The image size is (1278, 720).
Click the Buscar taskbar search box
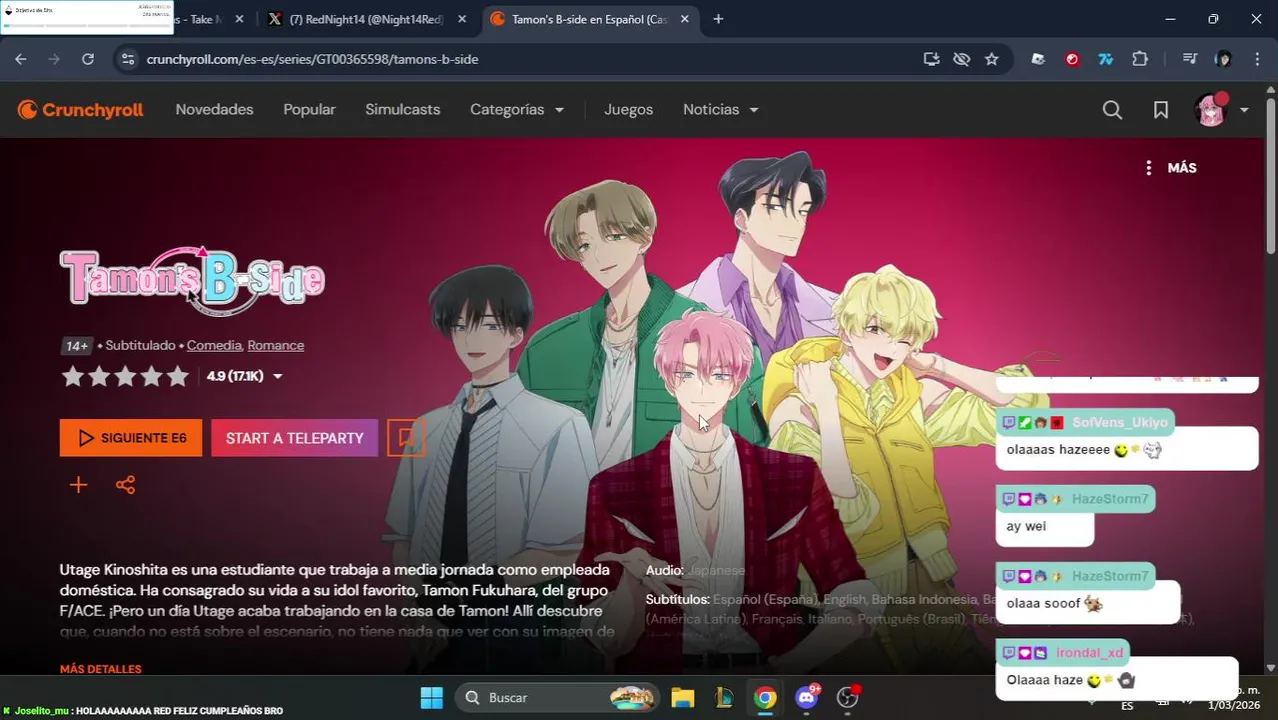click(558, 697)
